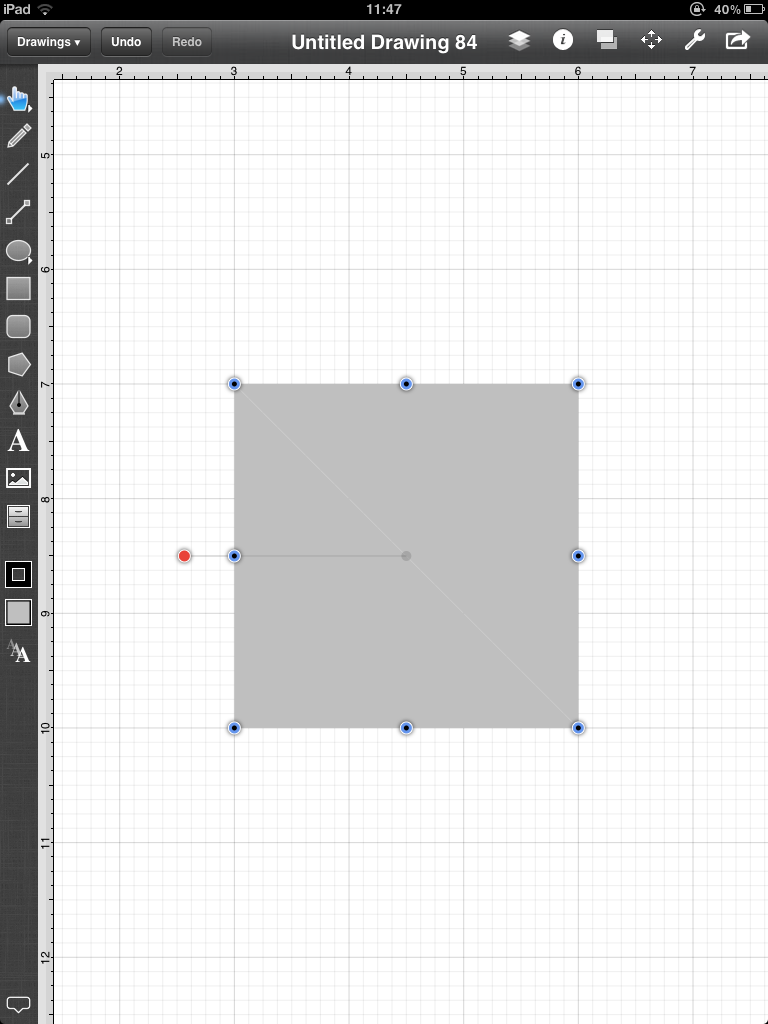Screen dimensions: 768x1024
Task: Click the bottom-center resize handle
Action: [406, 728]
